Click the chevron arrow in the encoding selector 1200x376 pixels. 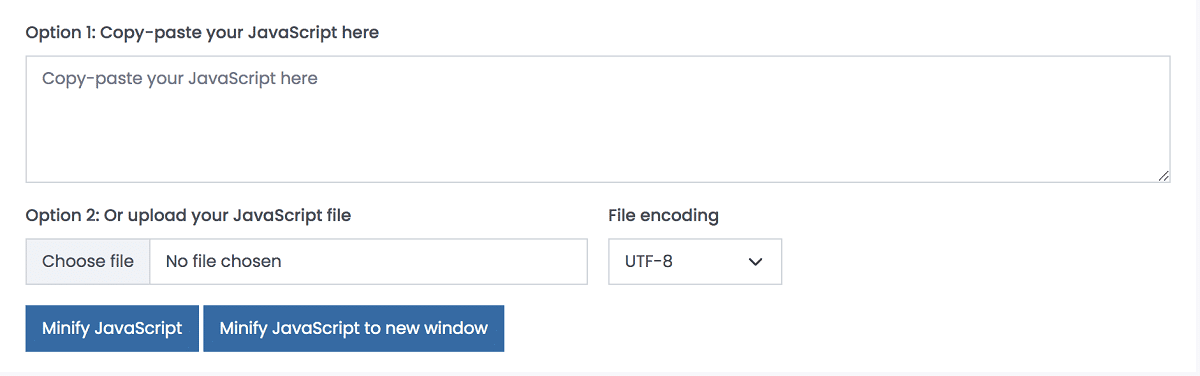pos(756,262)
